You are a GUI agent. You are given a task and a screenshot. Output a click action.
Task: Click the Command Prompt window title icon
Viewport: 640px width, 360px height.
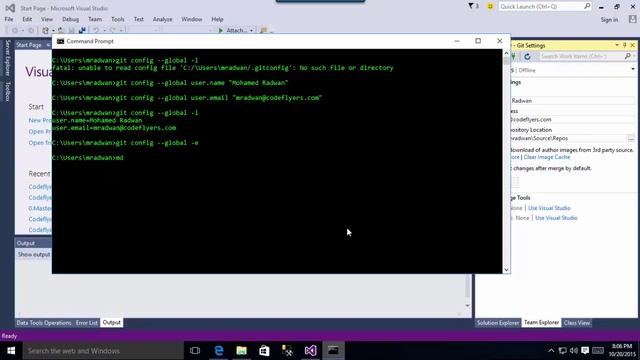pyautogui.click(x=60, y=41)
